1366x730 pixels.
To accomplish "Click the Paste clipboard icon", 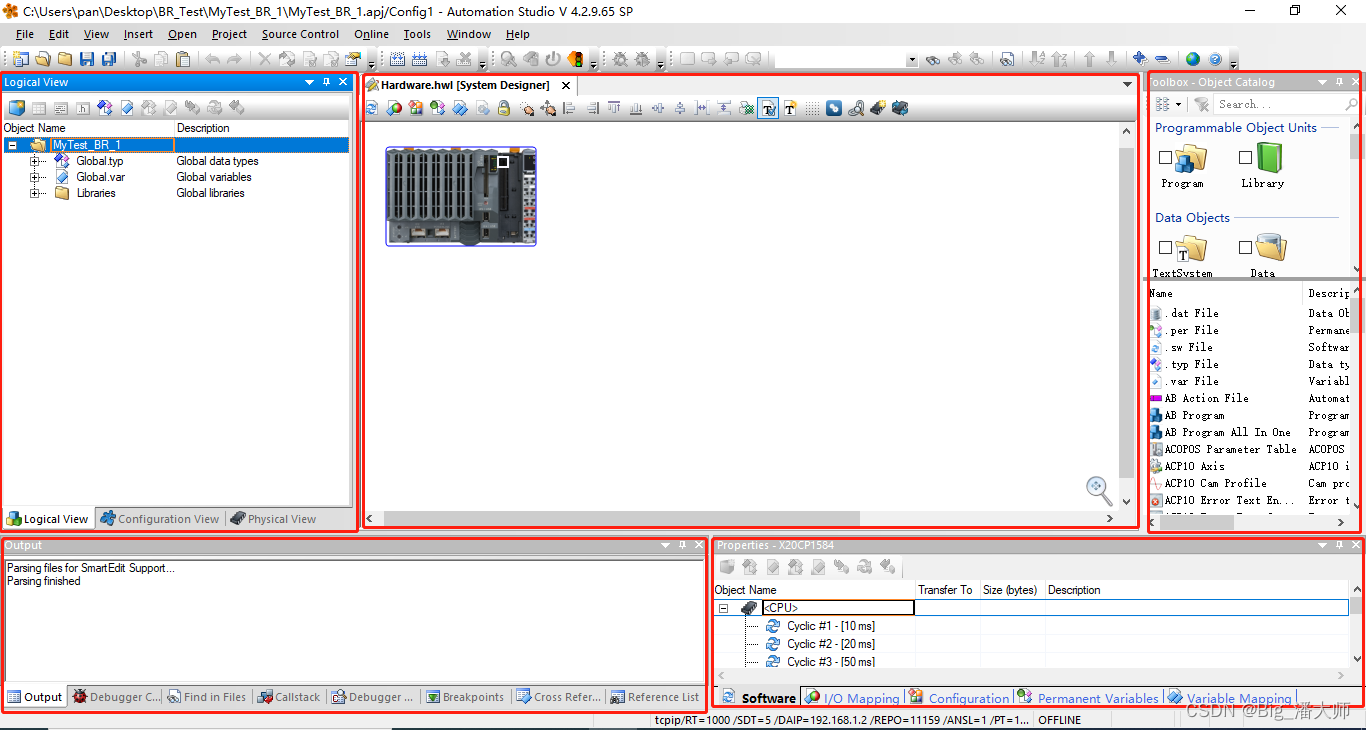I will pyautogui.click(x=183, y=59).
